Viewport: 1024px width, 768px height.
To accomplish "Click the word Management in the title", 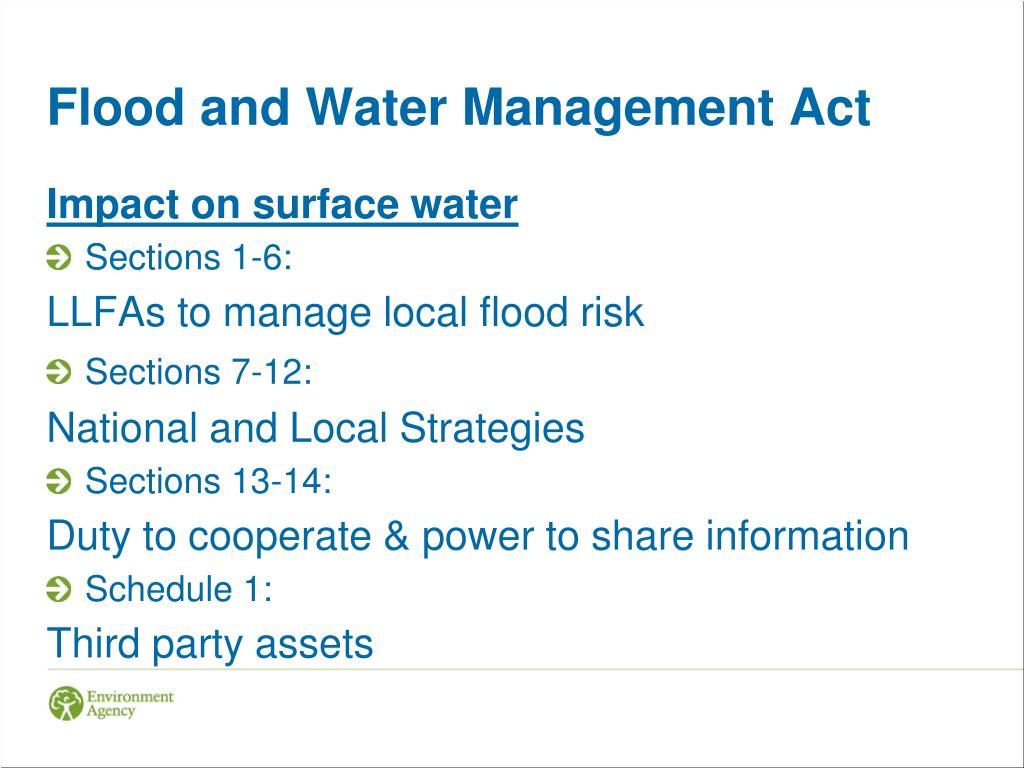I will pos(618,108).
